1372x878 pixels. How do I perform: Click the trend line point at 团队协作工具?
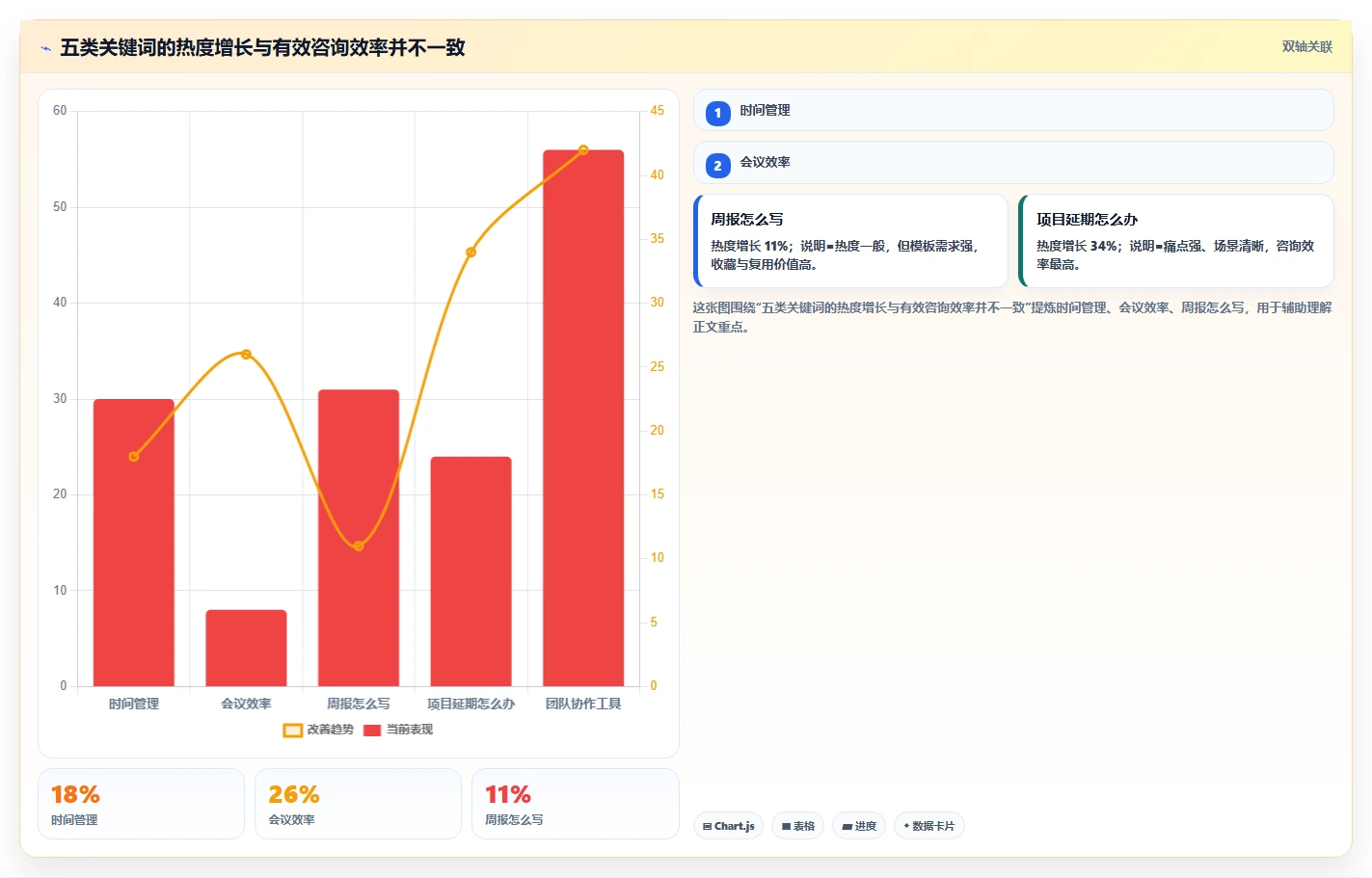583,150
